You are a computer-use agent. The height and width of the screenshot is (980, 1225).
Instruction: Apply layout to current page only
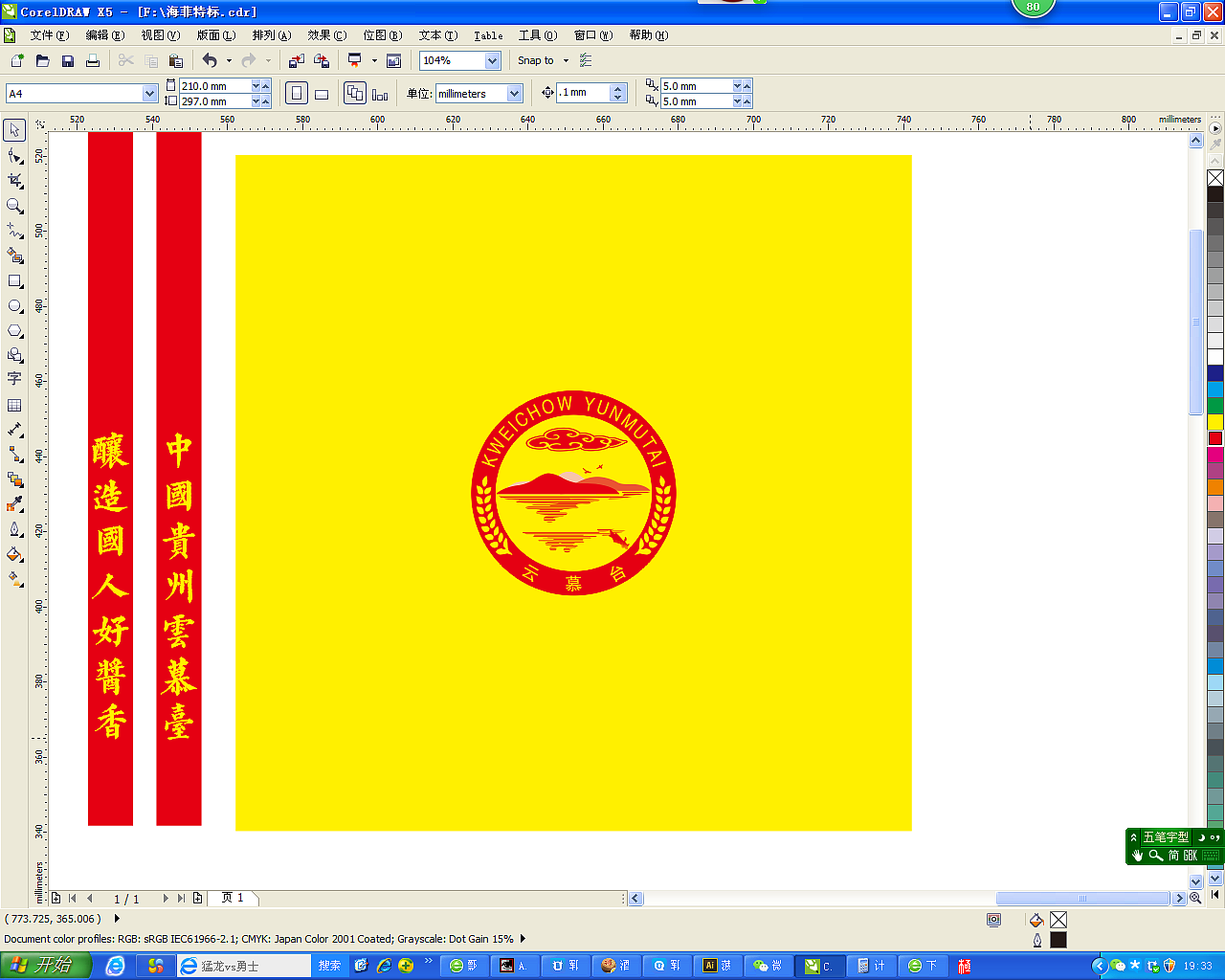(380, 93)
